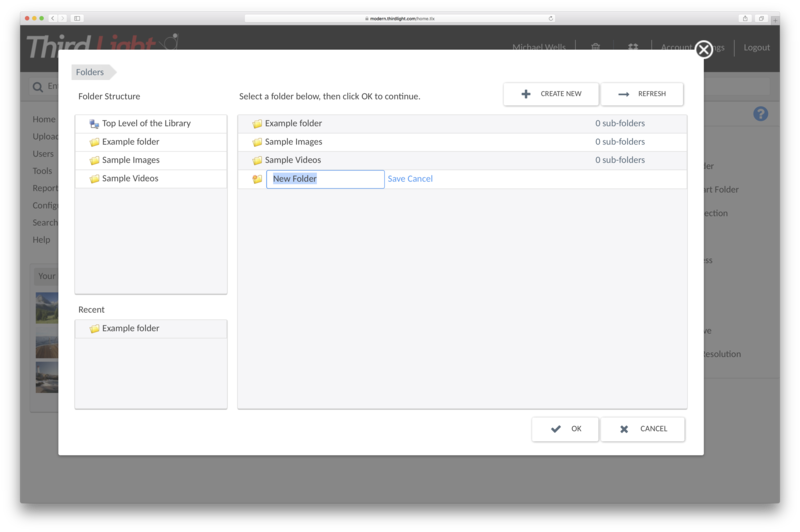Click Michael Wells user name in header
Image resolution: width=800 pixels, height=532 pixels.
(x=539, y=47)
